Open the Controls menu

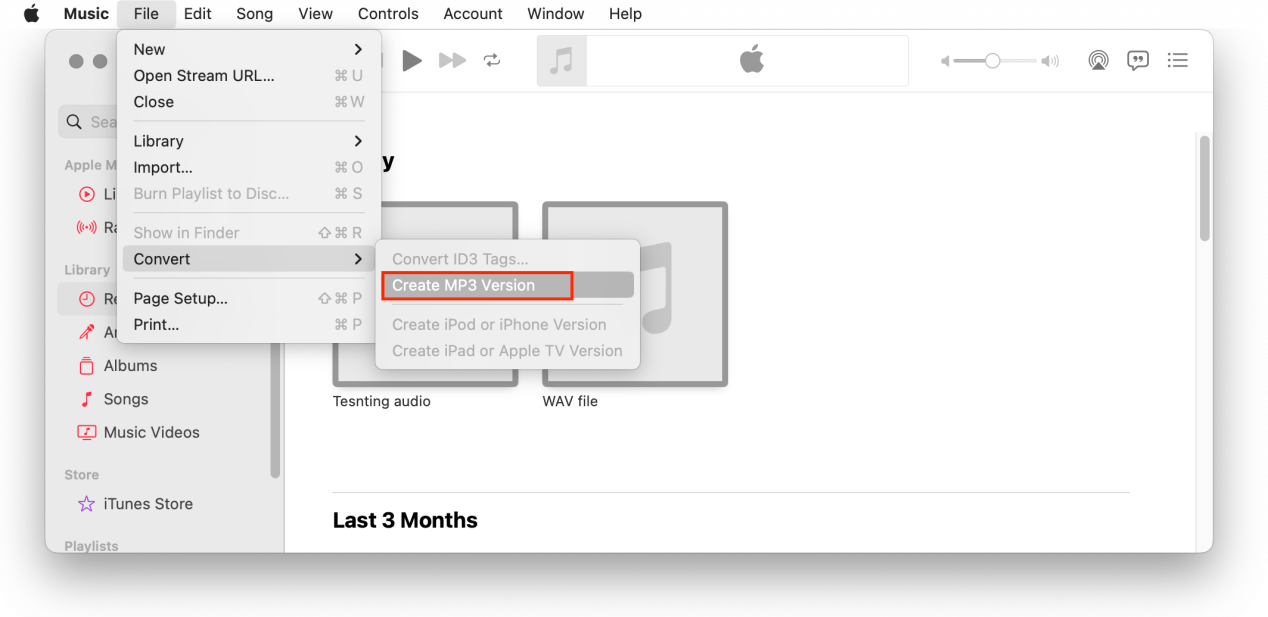click(388, 14)
